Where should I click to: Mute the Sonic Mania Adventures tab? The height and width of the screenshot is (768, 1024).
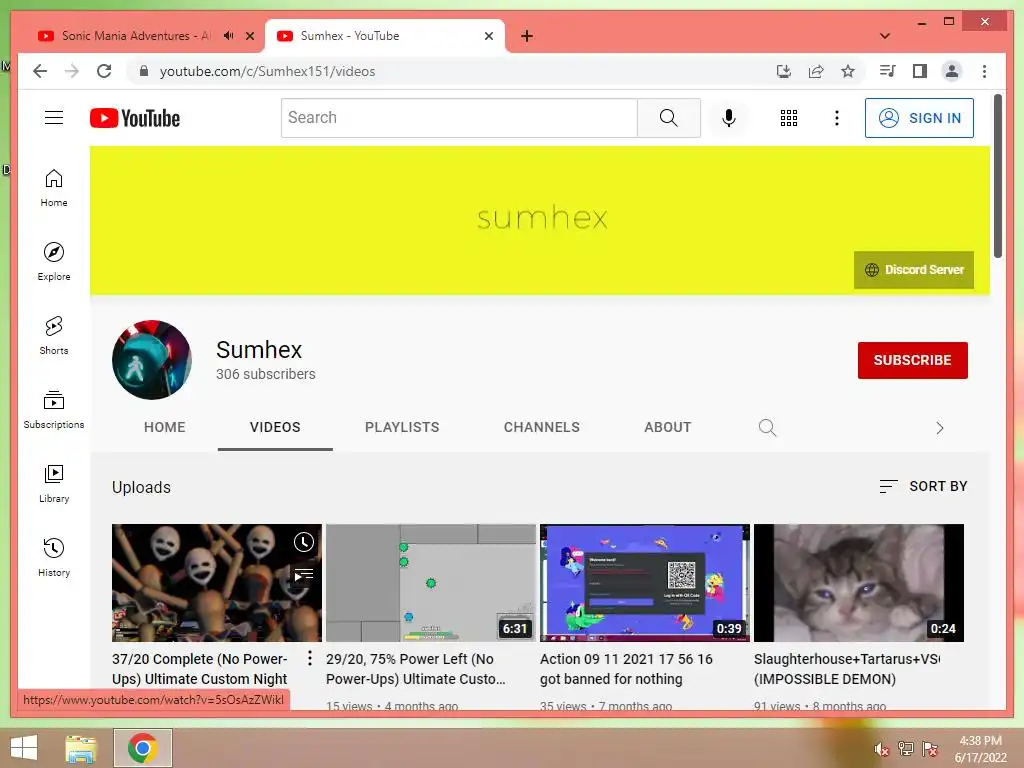coord(228,36)
